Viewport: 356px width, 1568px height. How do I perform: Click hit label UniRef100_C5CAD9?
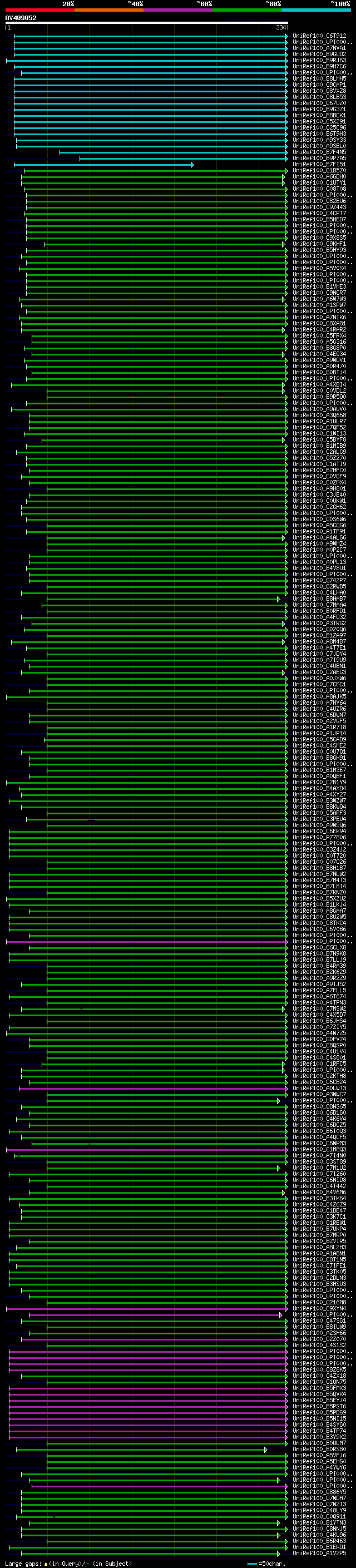319,740
